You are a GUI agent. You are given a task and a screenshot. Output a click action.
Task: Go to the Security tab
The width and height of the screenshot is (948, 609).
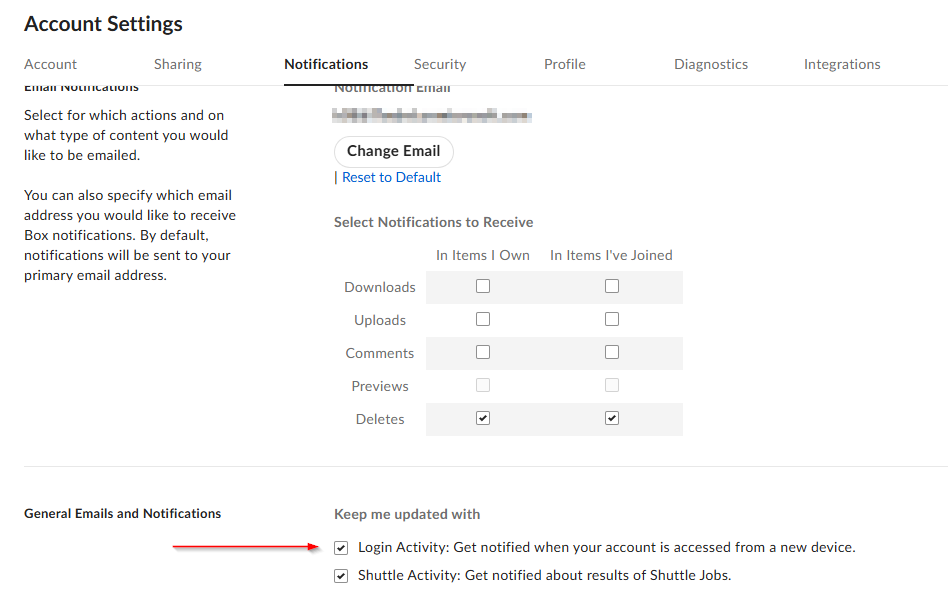pyautogui.click(x=440, y=64)
